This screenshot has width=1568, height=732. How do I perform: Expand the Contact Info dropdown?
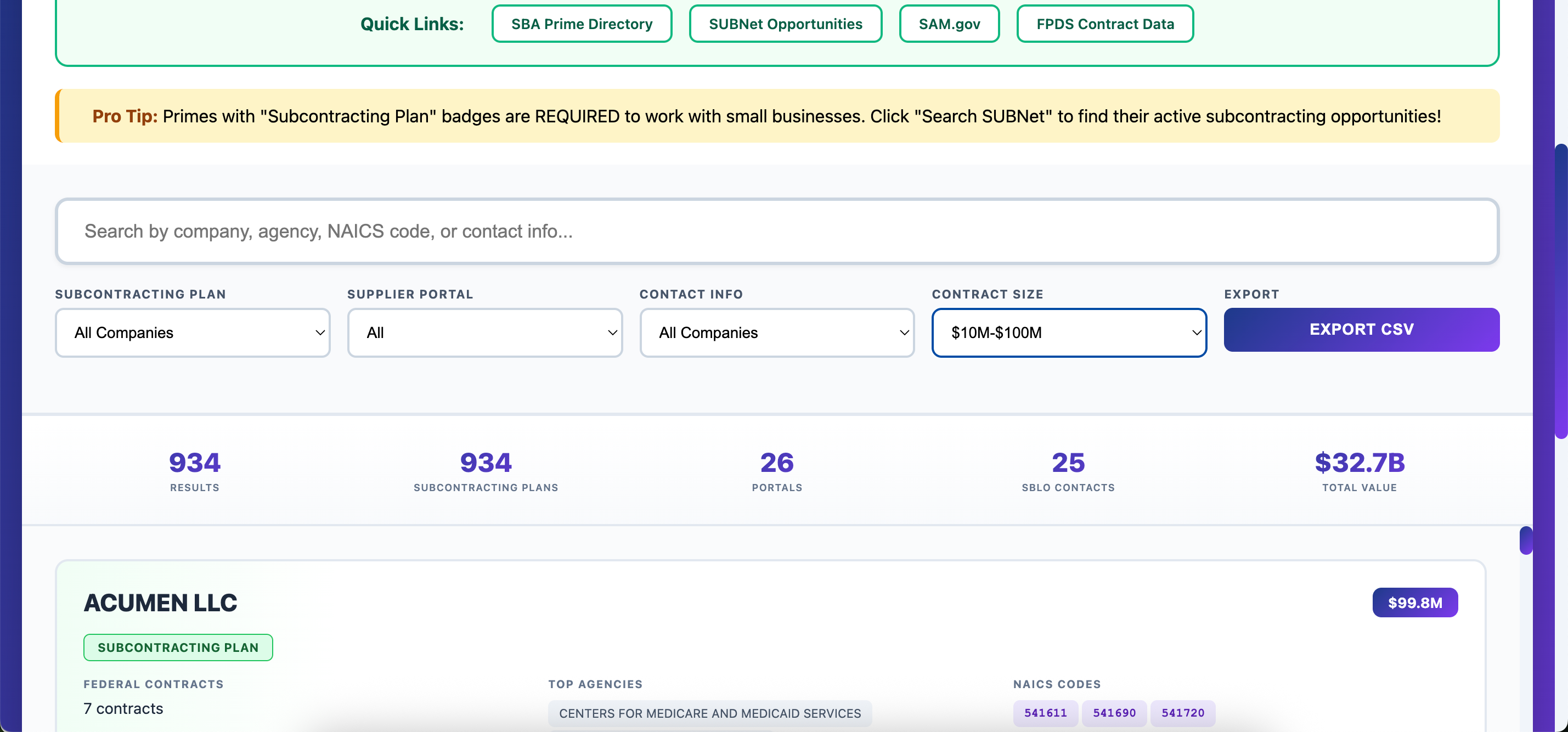coord(776,333)
